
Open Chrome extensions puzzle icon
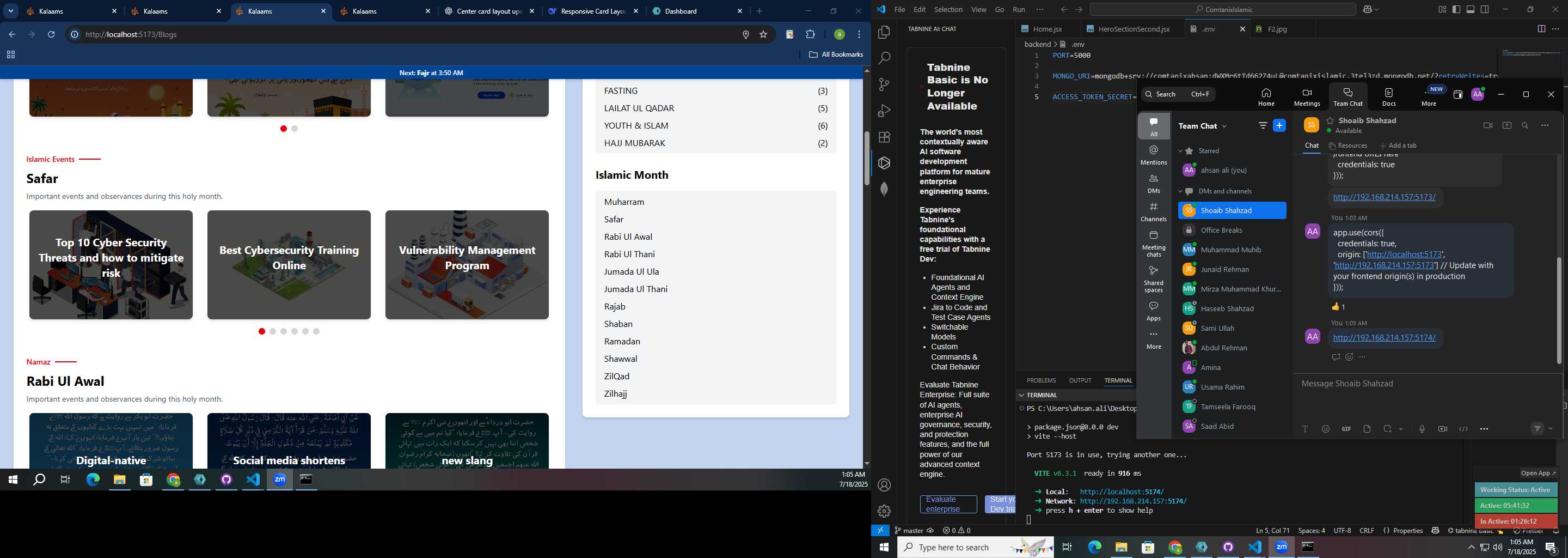pyautogui.click(x=810, y=35)
